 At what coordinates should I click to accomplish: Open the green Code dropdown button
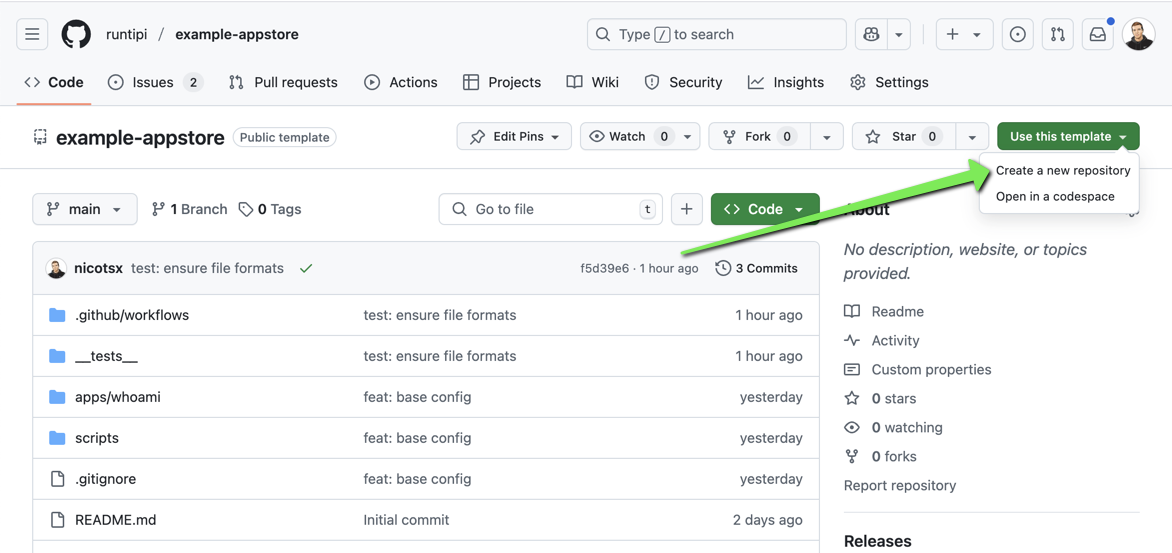coord(765,209)
